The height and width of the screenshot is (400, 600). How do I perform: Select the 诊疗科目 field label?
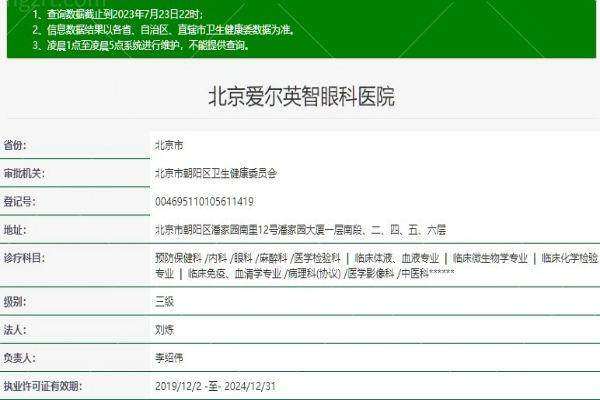(24, 258)
